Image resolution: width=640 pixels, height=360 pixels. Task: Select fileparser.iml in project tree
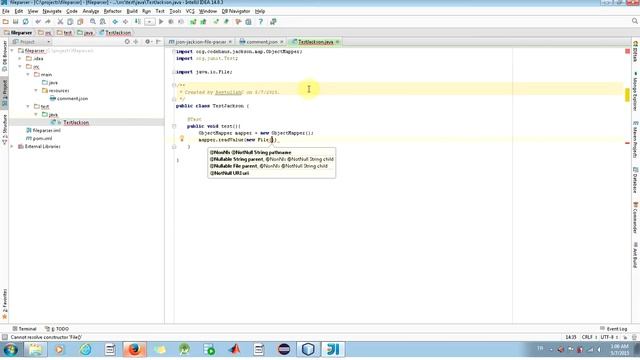pyautogui.click(x=43, y=130)
